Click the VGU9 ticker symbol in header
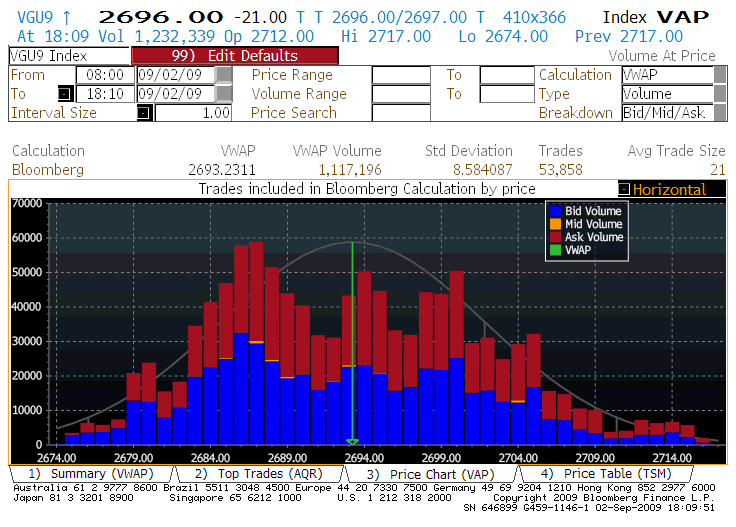This screenshot has width=736, height=527. pos(35,17)
